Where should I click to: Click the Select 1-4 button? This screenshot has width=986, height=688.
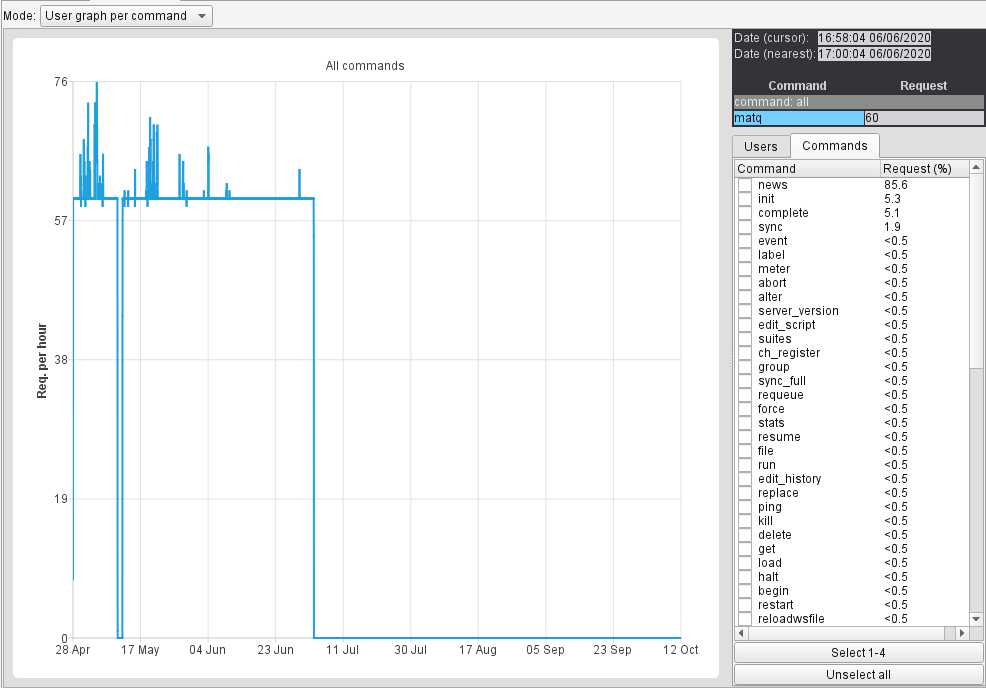859,653
